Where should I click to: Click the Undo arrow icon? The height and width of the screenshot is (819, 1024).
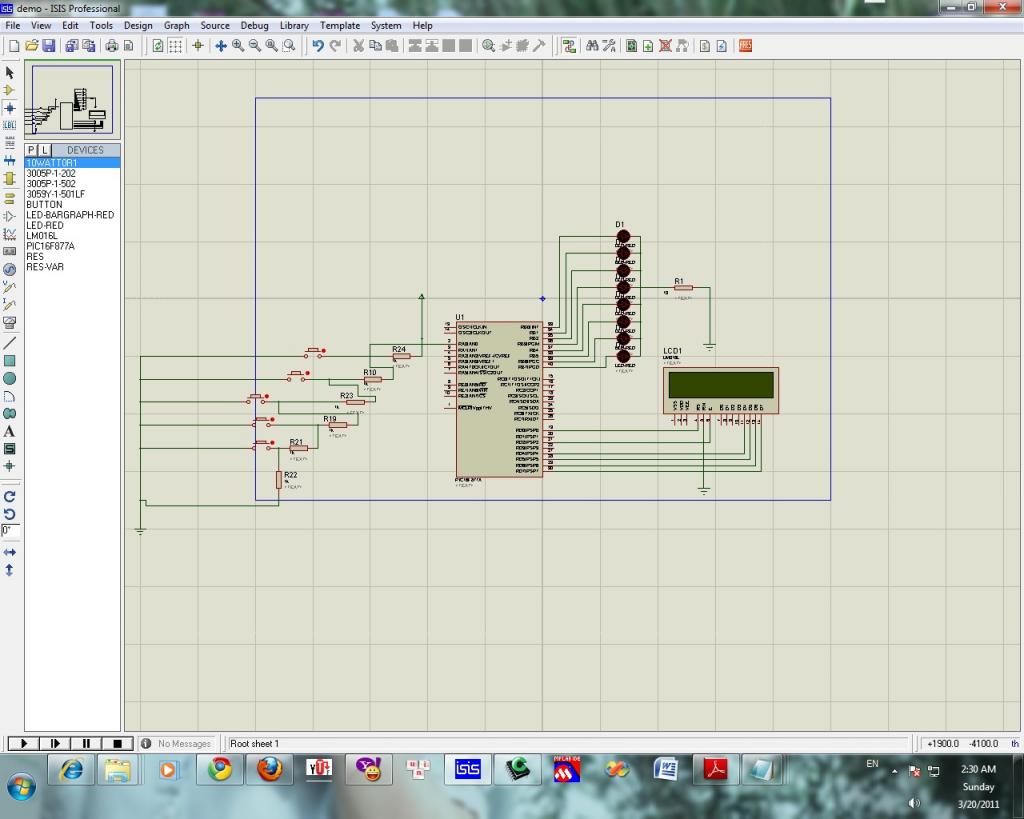(318, 46)
